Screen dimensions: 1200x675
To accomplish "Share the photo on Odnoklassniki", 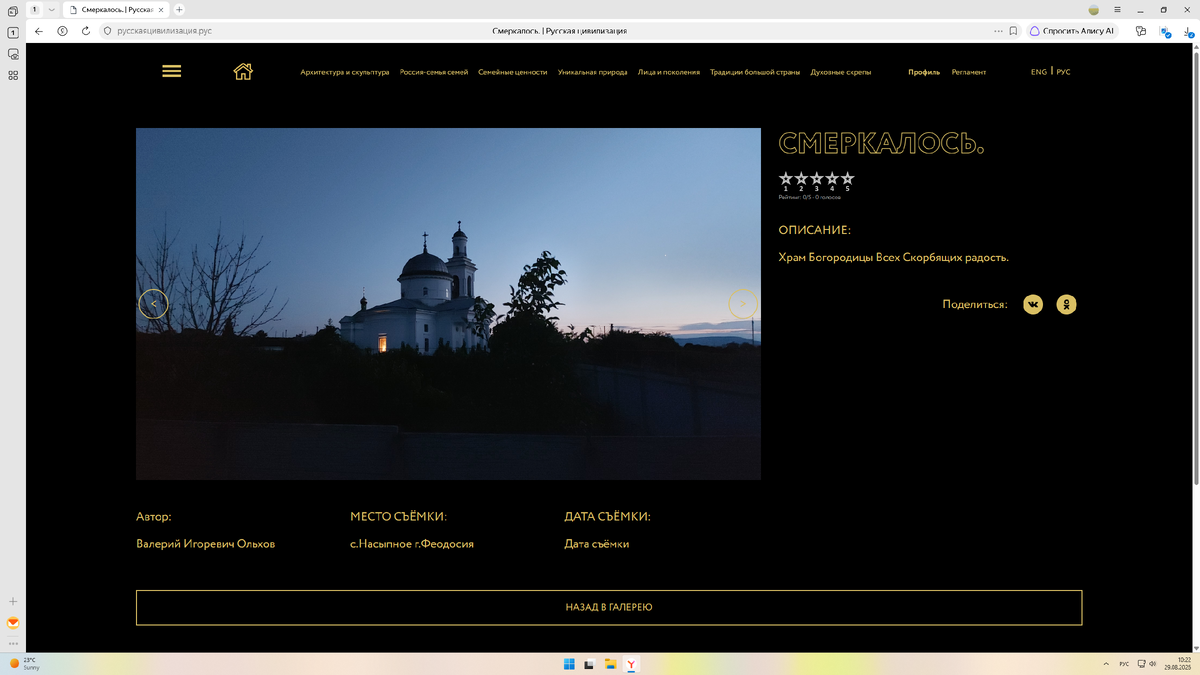I will pyautogui.click(x=1067, y=305).
